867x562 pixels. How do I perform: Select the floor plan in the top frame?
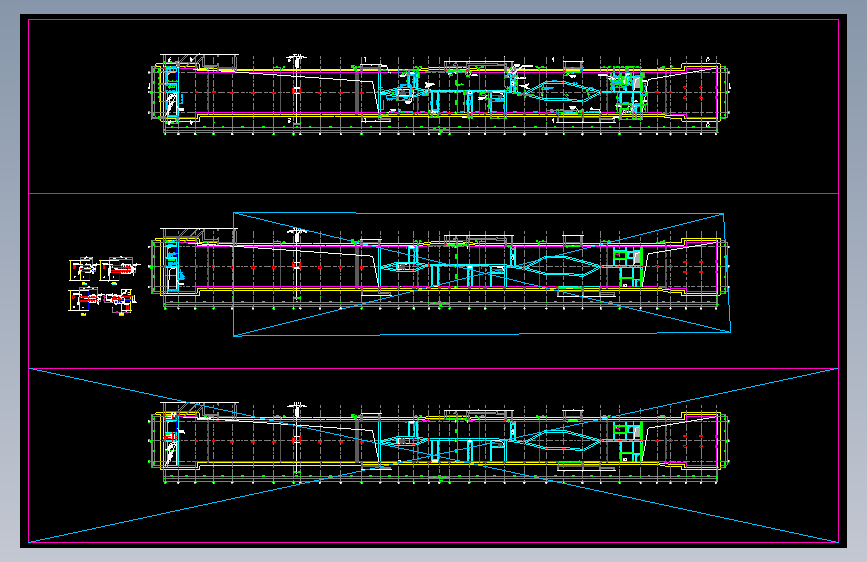pos(440,95)
